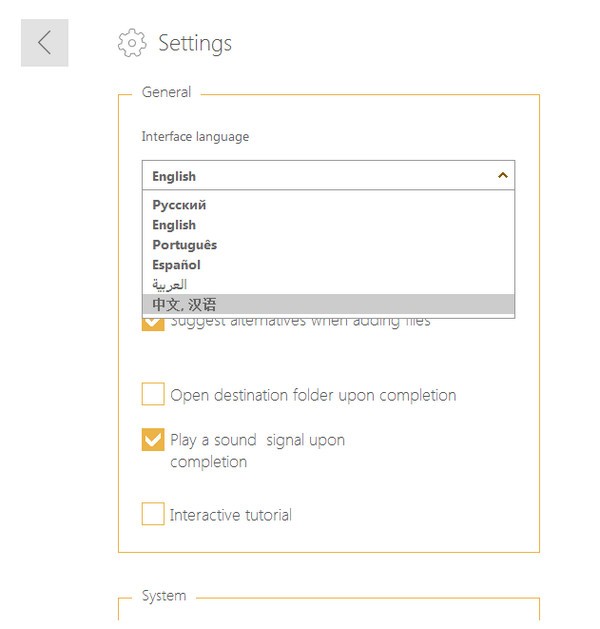This screenshot has height=629, width=600.
Task: Click the 'Interactive tutorial' label text
Action: coord(231,515)
